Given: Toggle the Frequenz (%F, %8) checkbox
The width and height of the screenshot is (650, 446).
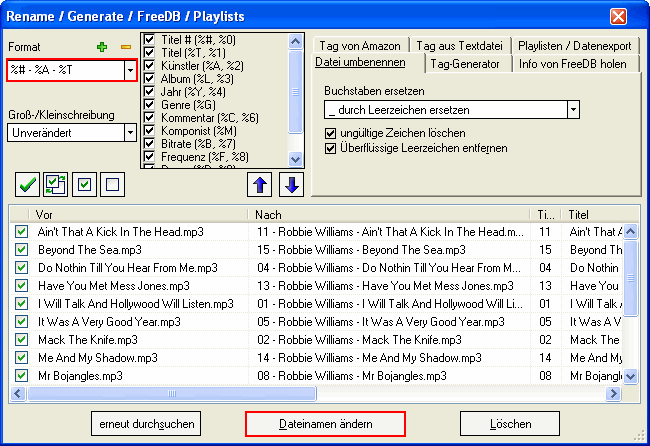Looking at the screenshot, I should (149, 157).
